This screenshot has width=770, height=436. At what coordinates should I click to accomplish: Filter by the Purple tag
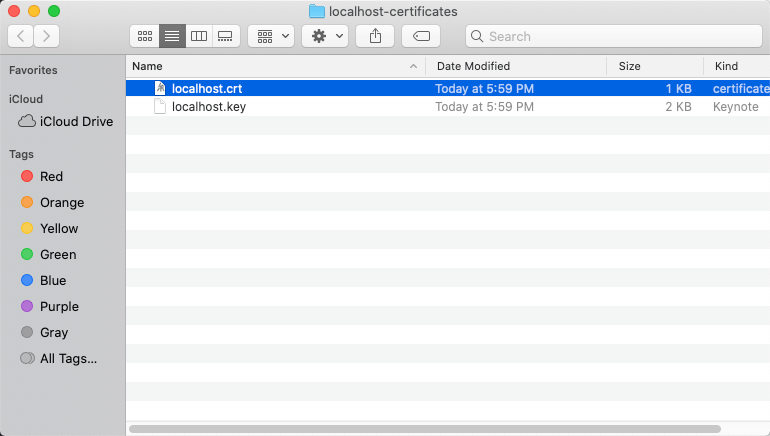pos(50,306)
